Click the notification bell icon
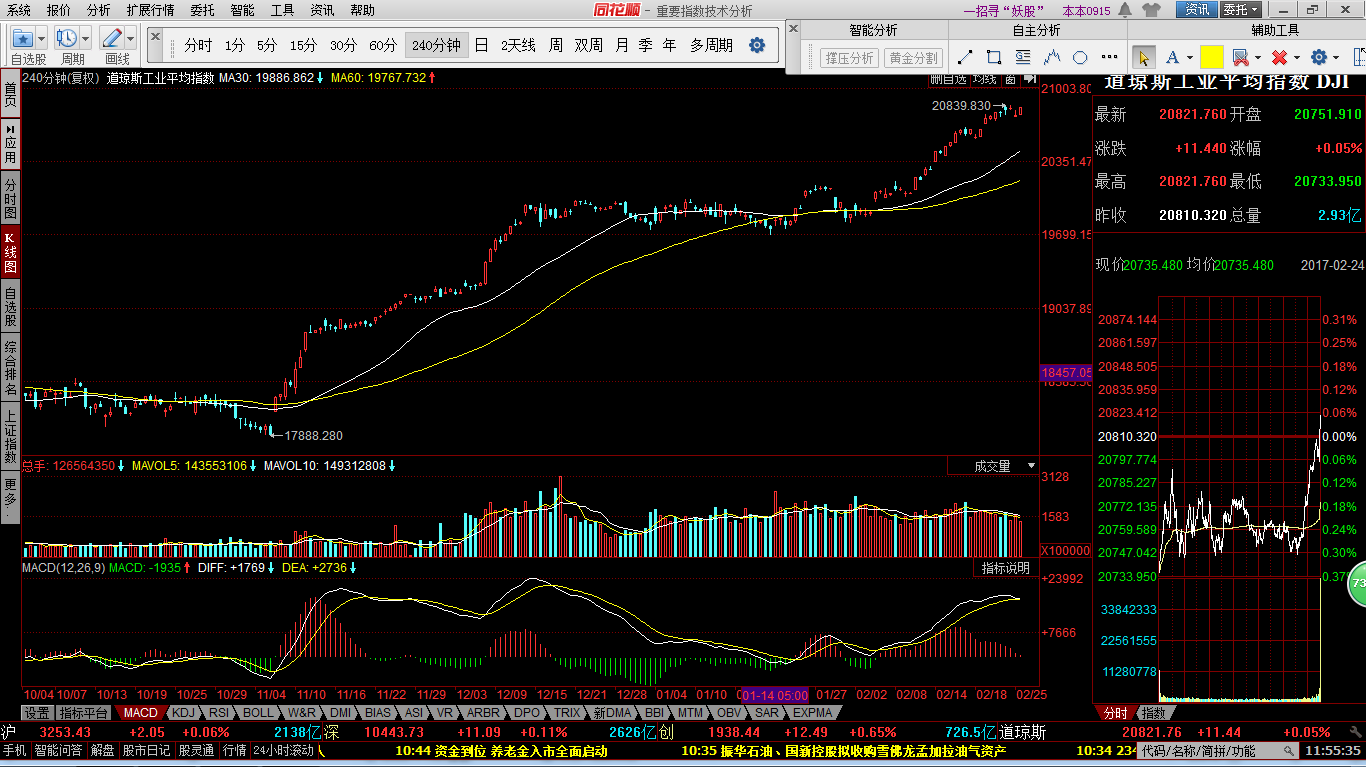1366x767 pixels. (1127, 10)
